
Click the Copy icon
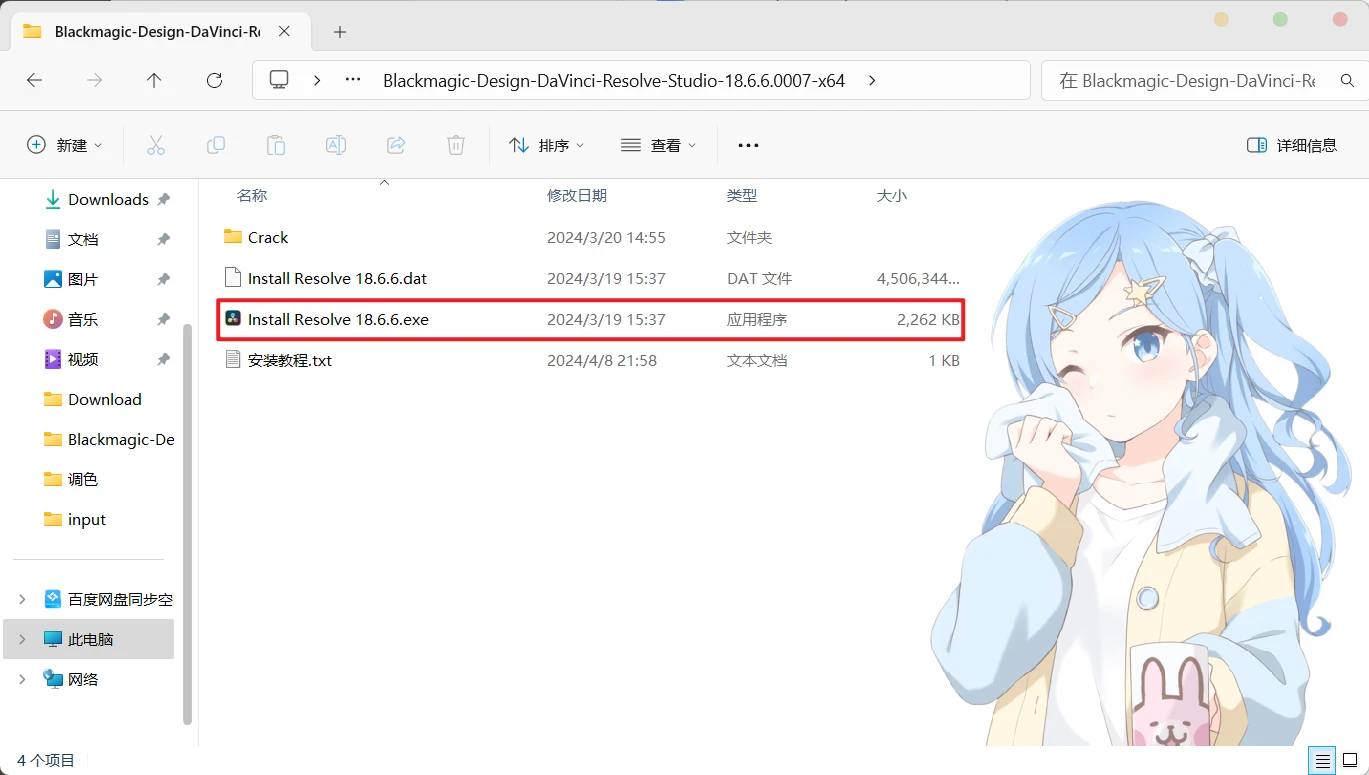pyautogui.click(x=216, y=145)
